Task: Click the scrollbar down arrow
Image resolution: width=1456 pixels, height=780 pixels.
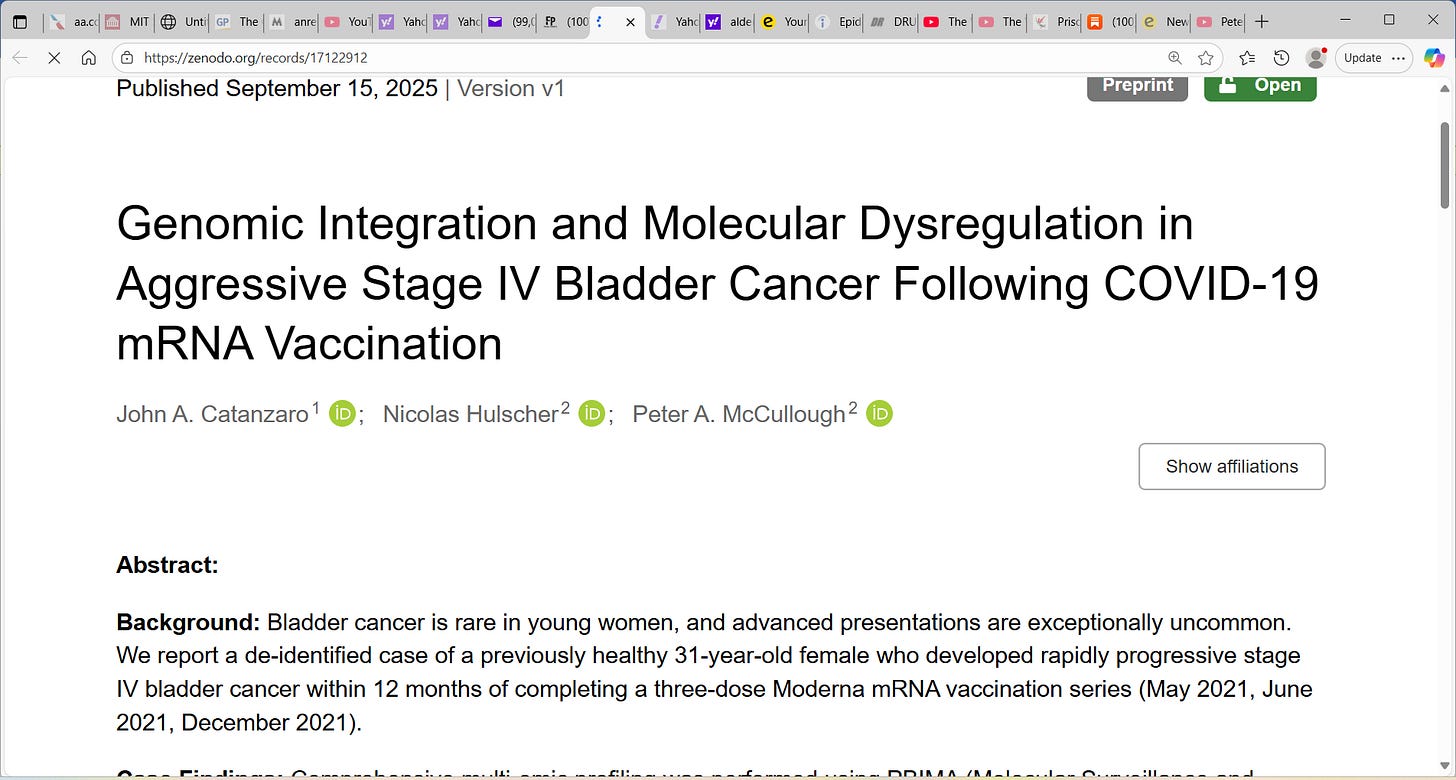Action: point(1444,766)
